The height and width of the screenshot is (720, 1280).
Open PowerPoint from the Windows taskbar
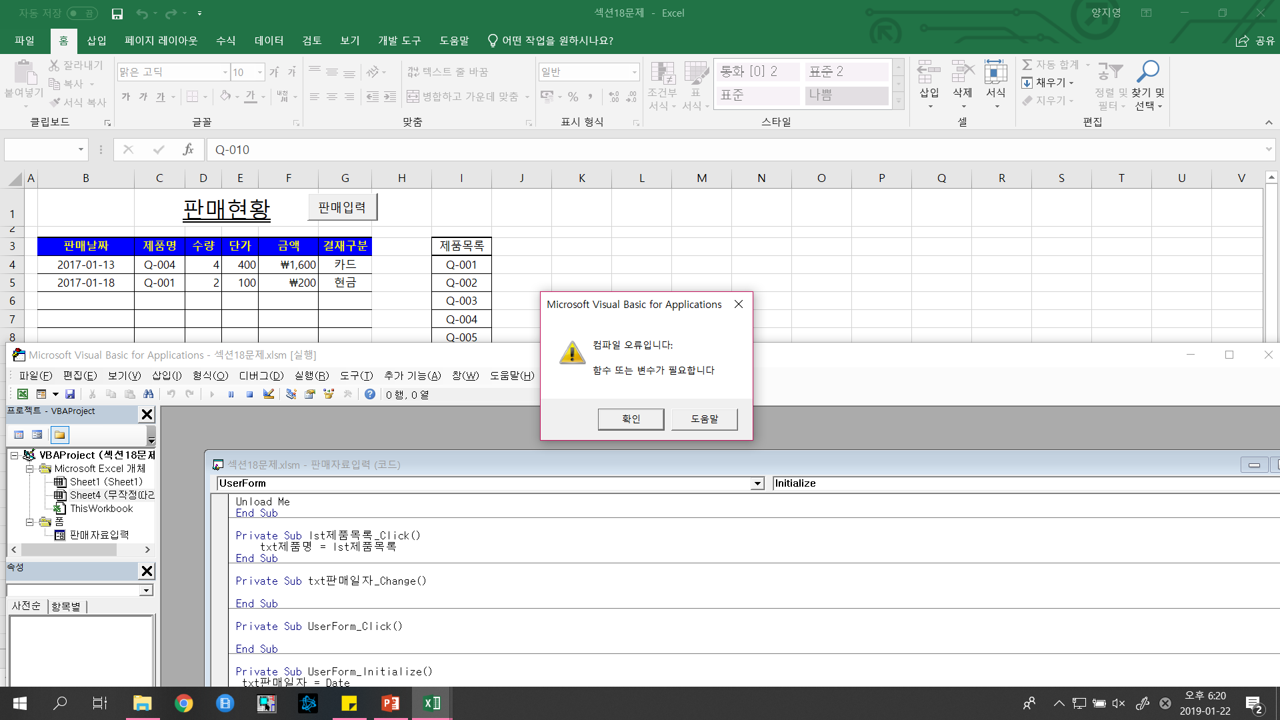[390, 704]
